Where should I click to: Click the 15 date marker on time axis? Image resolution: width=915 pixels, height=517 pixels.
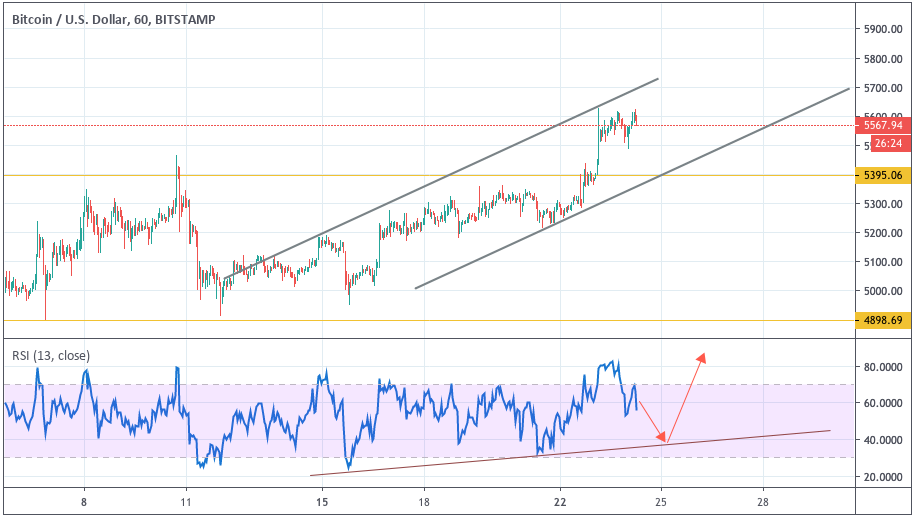[x=322, y=502]
